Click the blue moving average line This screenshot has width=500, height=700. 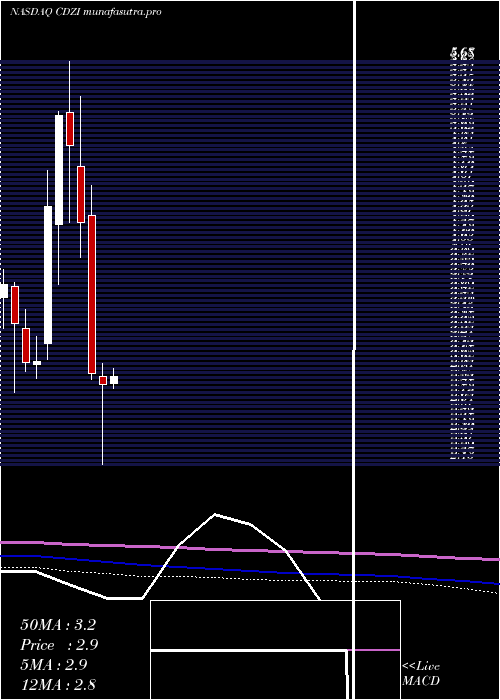[250, 570]
